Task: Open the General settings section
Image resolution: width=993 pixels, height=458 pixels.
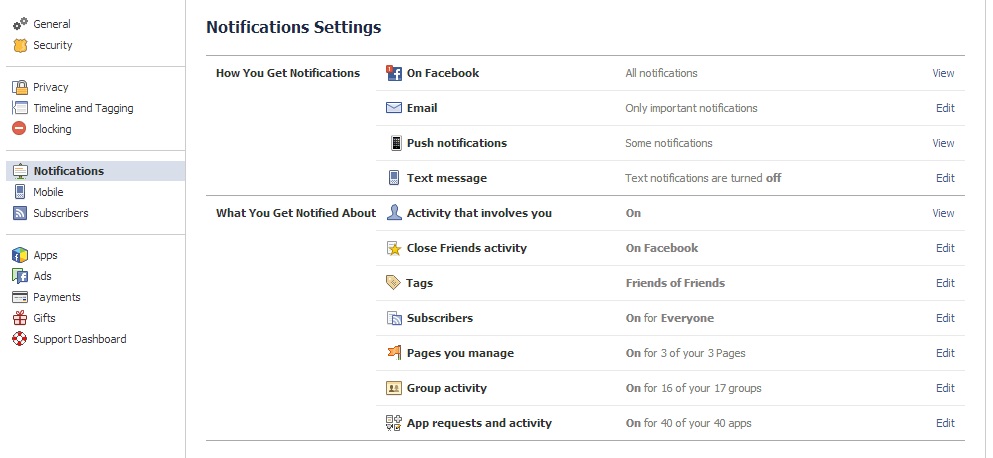Action: (x=51, y=24)
